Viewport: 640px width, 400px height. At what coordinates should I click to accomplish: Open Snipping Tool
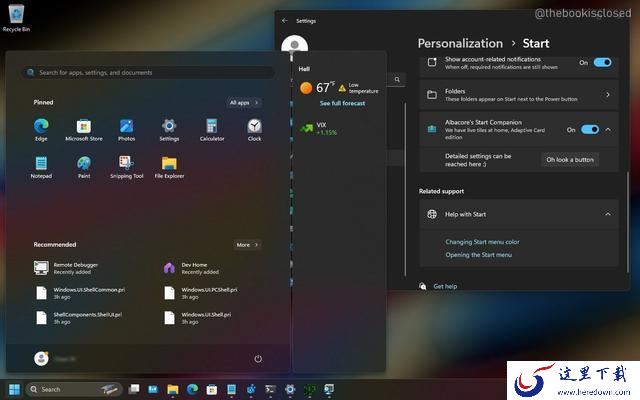(x=127, y=167)
